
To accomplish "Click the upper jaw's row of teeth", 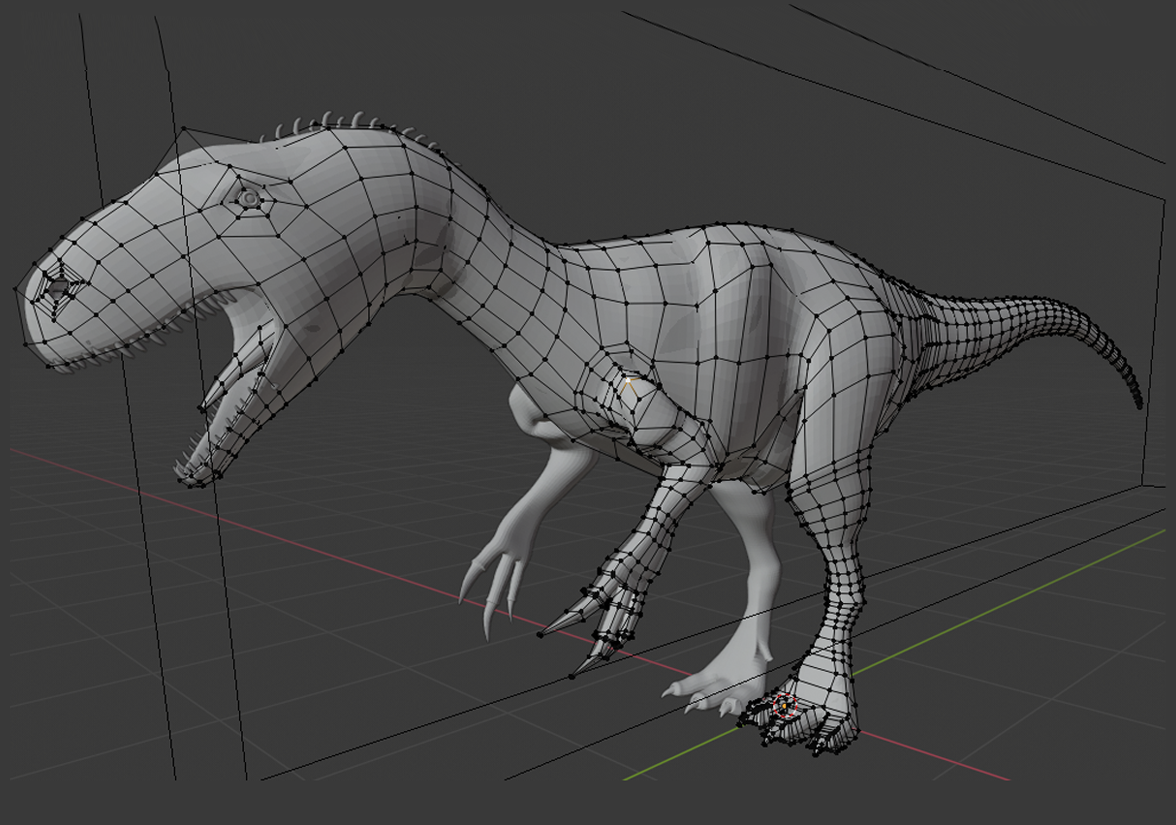I will point(150,347).
